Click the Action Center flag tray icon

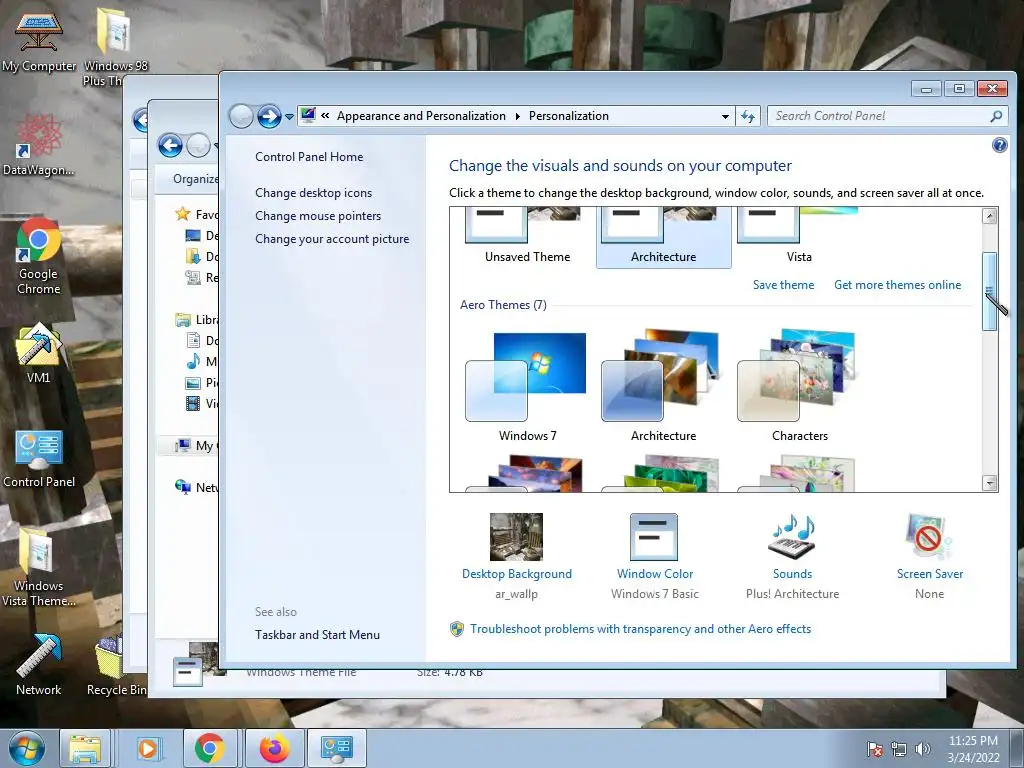875,749
